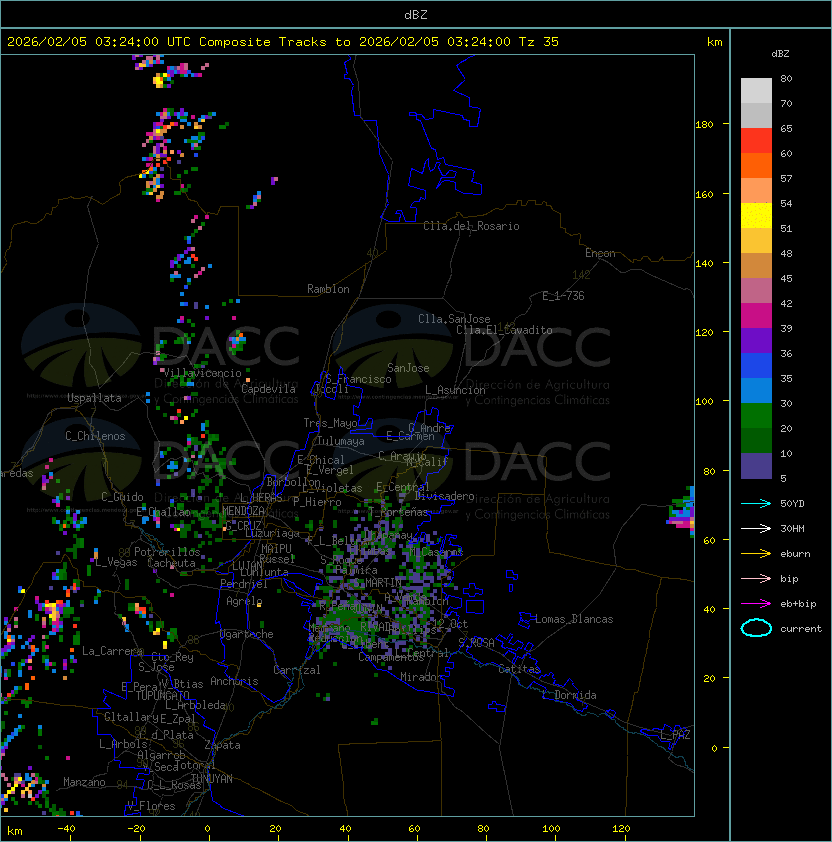Screen dimensions: 832x842
Task: Click the 'SanJose' map label near S_Francisco
Action: point(408,368)
